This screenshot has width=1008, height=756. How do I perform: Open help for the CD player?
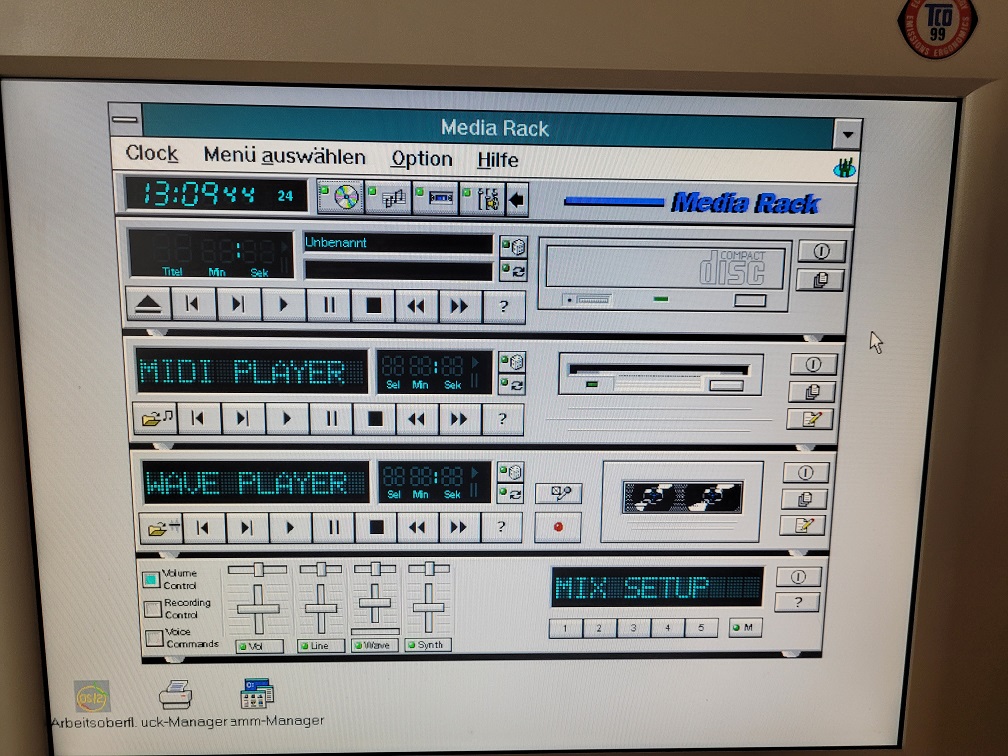[503, 307]
